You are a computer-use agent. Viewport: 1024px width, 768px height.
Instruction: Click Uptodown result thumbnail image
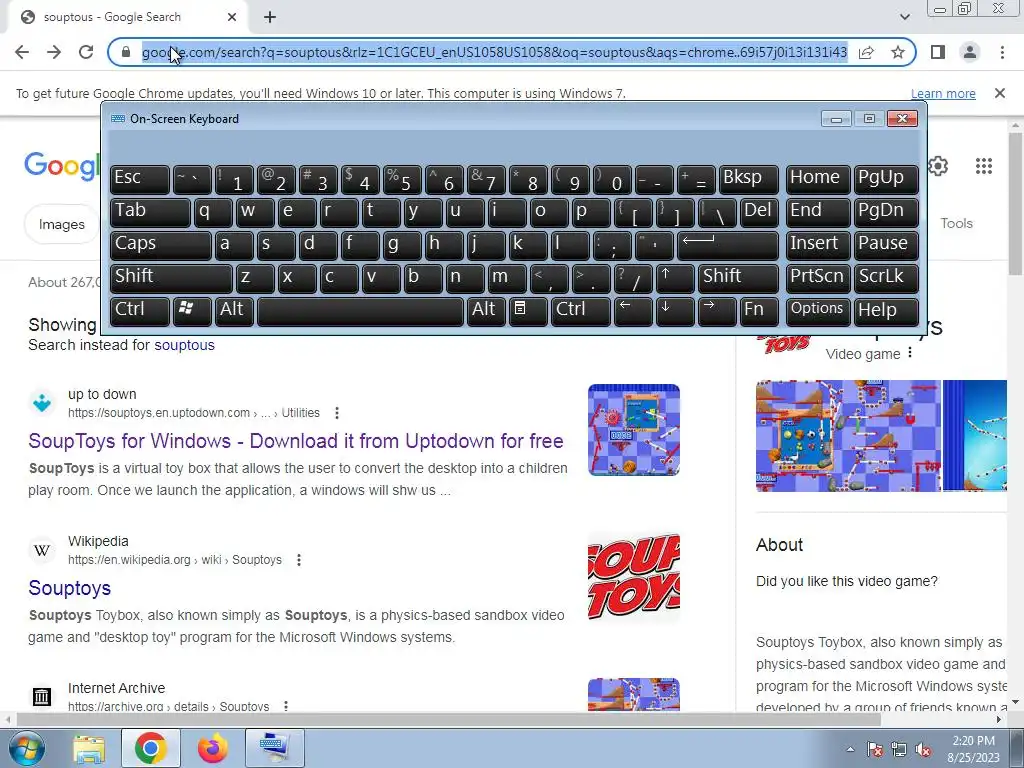coord(633,430)
